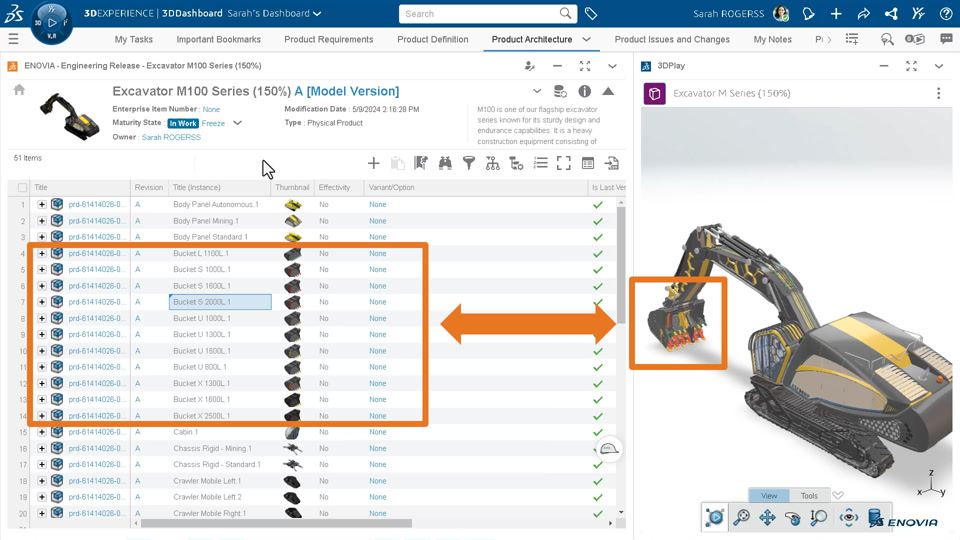Select the Tools tab in 3DPlay

click(809, 495)
